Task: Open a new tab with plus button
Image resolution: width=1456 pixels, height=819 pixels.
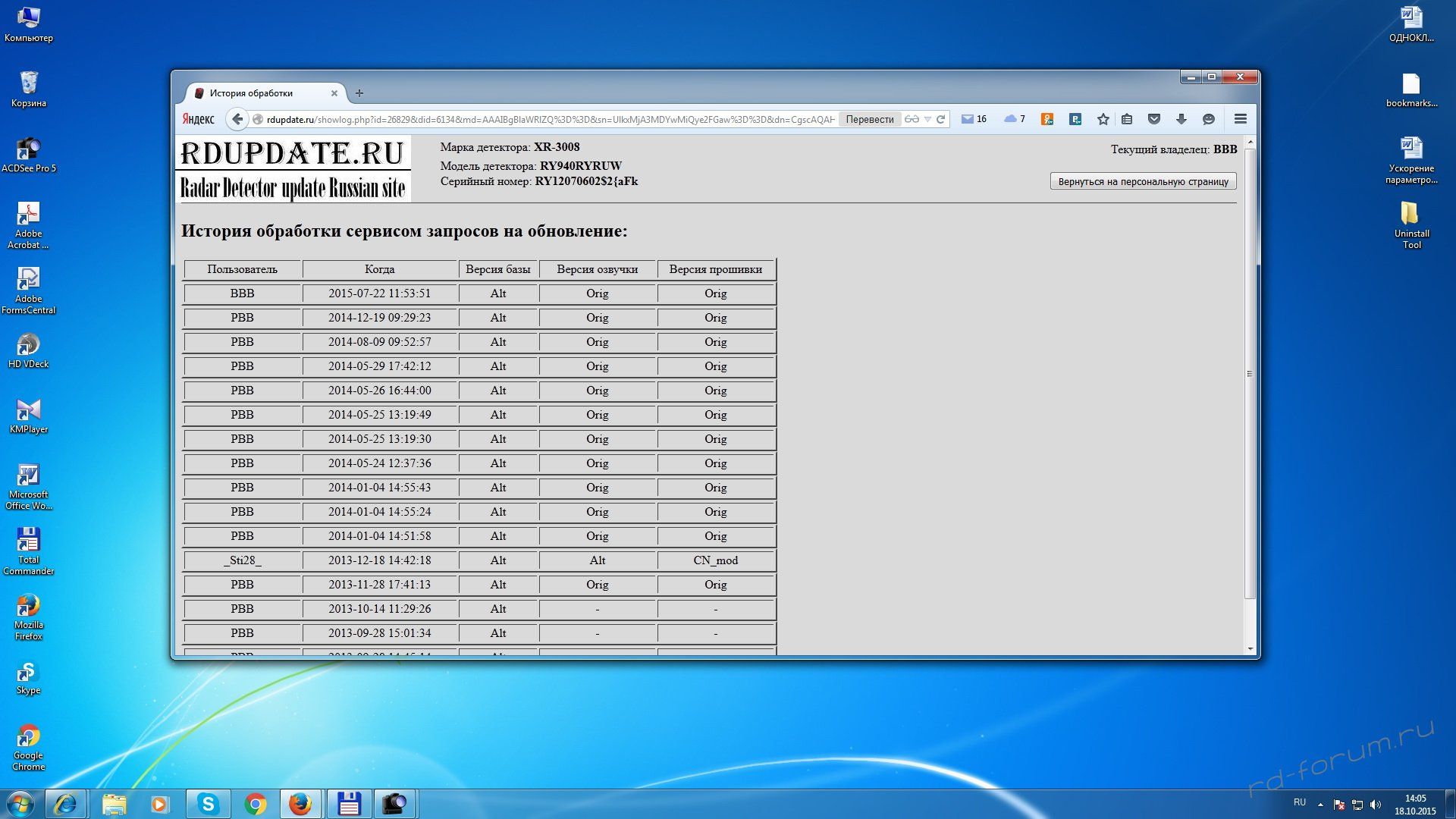Action: [359, 93]
